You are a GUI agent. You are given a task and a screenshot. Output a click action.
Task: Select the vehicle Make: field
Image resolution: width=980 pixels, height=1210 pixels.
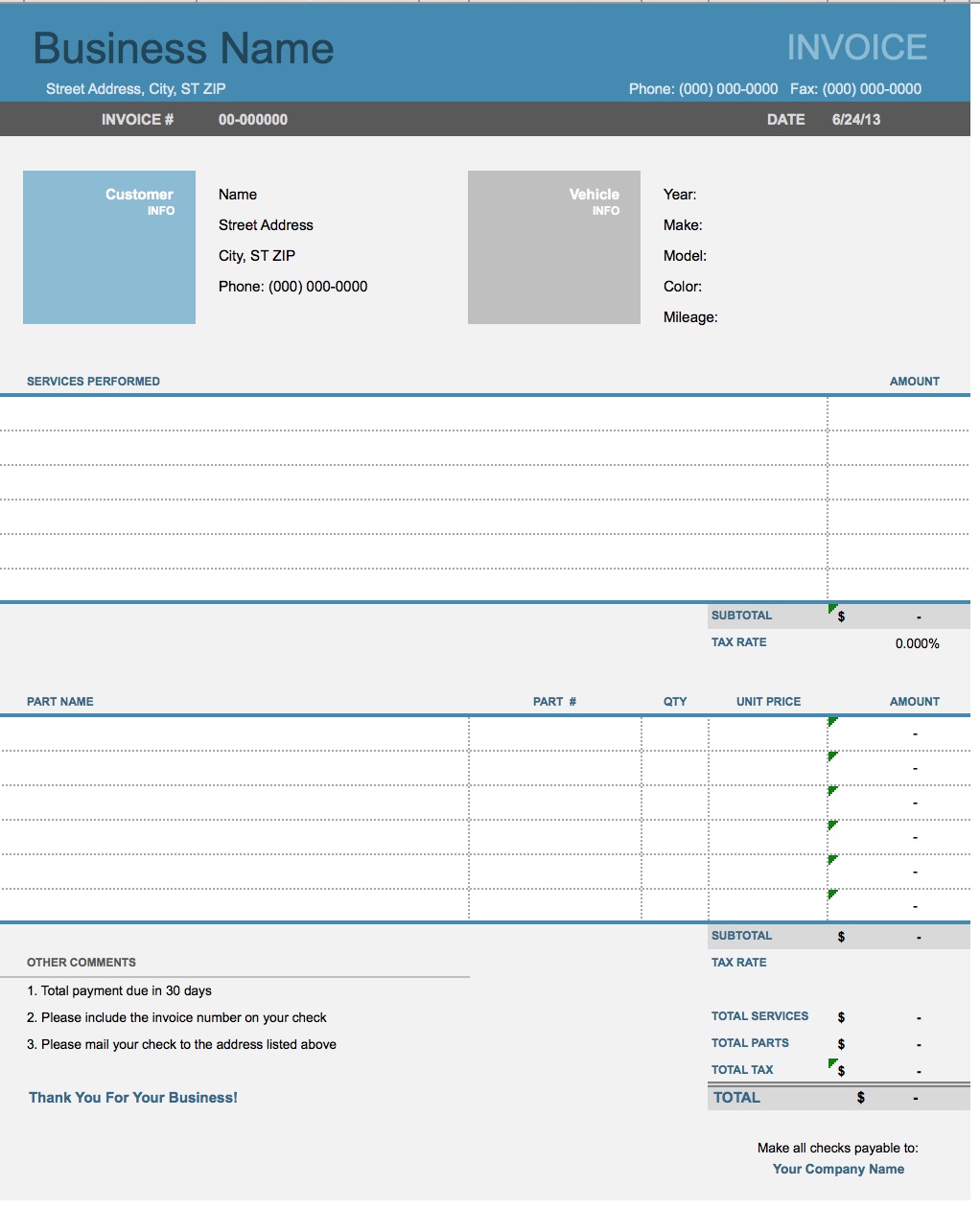point(683,225)
